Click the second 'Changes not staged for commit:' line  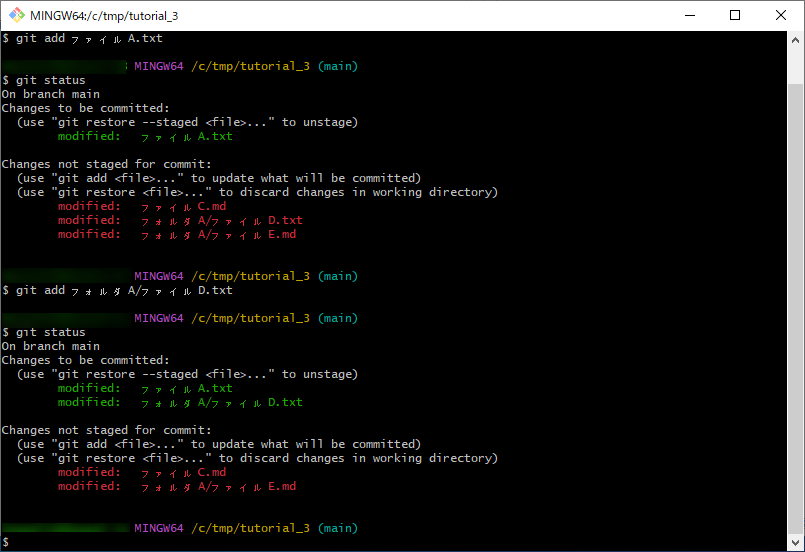(x=106, y=430)
